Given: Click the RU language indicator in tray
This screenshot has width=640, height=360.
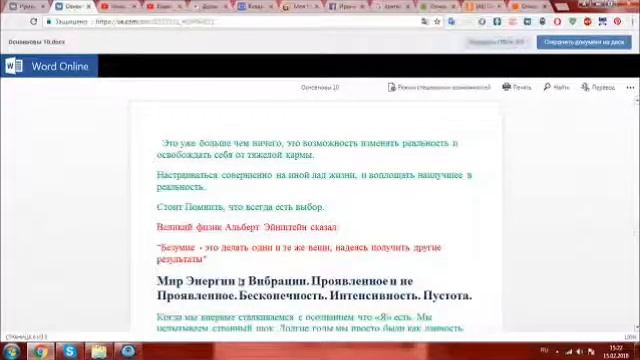Looking at the screenshot, I should (x=544, y=350).
